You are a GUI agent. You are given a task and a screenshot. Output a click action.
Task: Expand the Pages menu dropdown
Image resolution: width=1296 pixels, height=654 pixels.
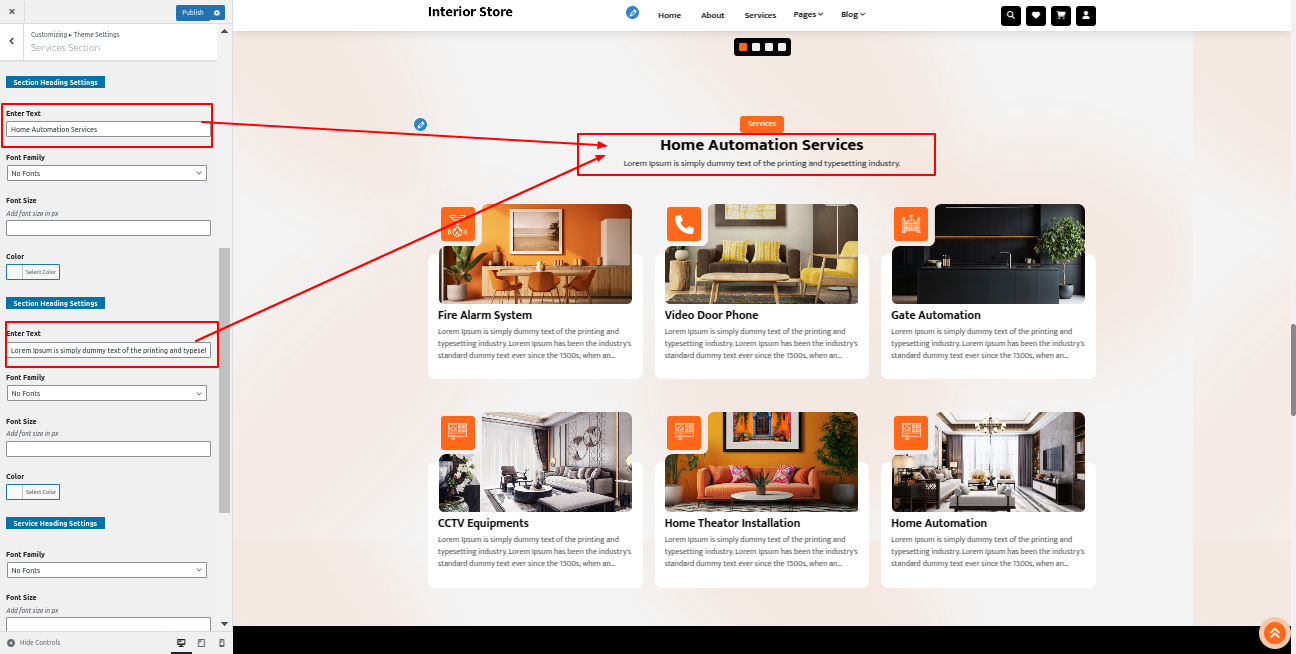click(x=808, y=15)
